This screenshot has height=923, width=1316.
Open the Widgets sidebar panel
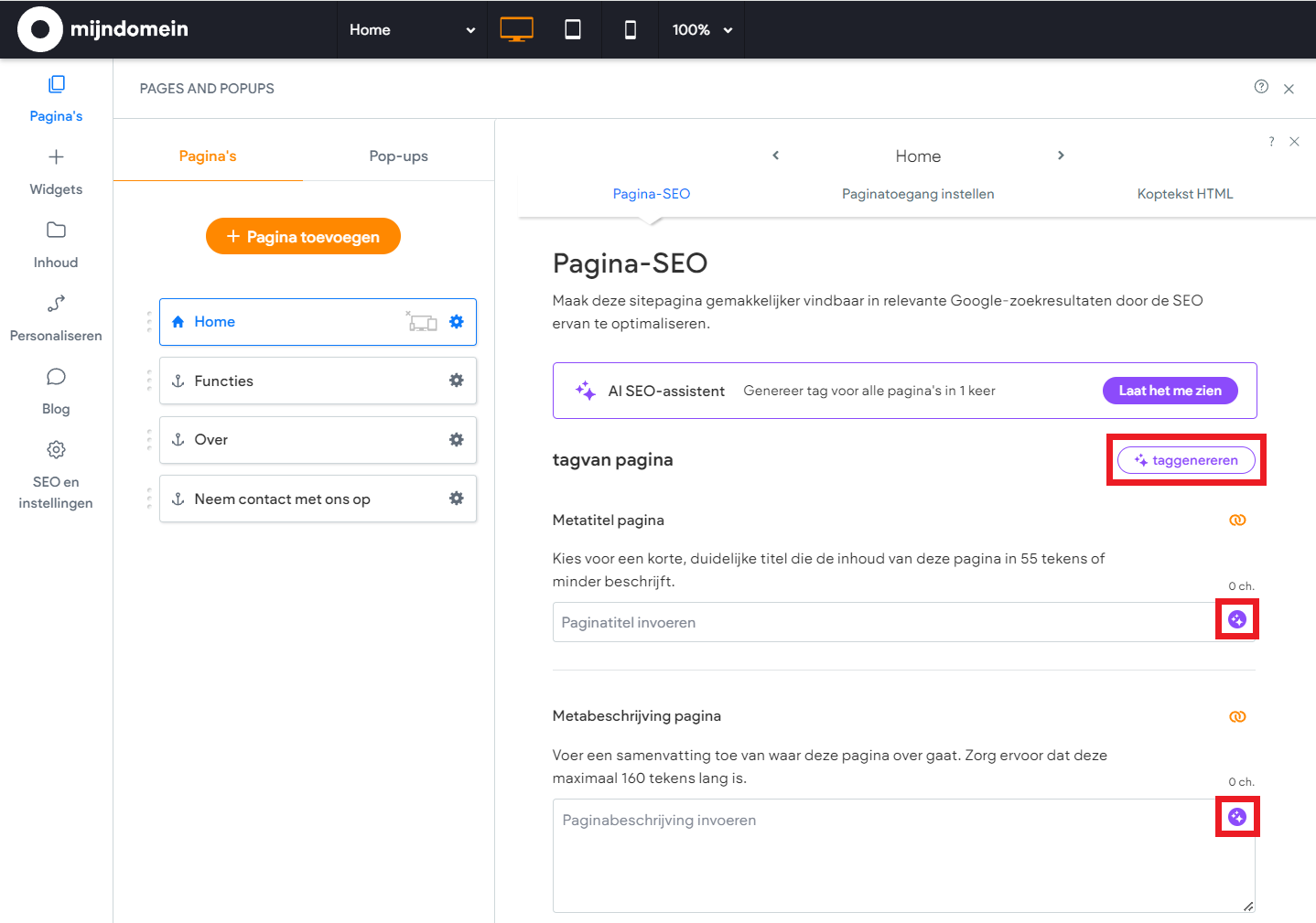[56, 172]
